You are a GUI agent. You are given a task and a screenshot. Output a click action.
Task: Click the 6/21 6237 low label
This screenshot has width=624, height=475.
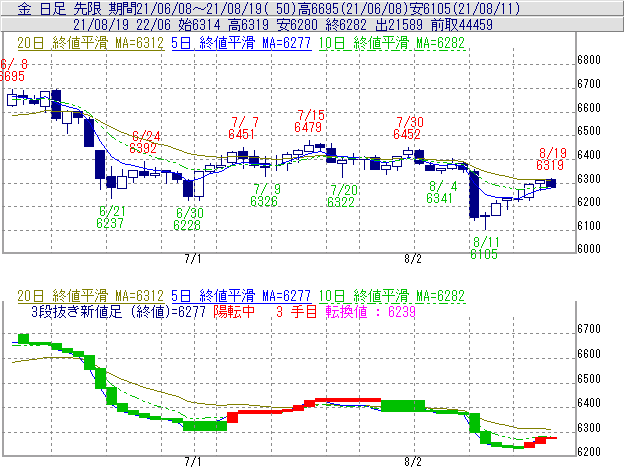[111, 217]
